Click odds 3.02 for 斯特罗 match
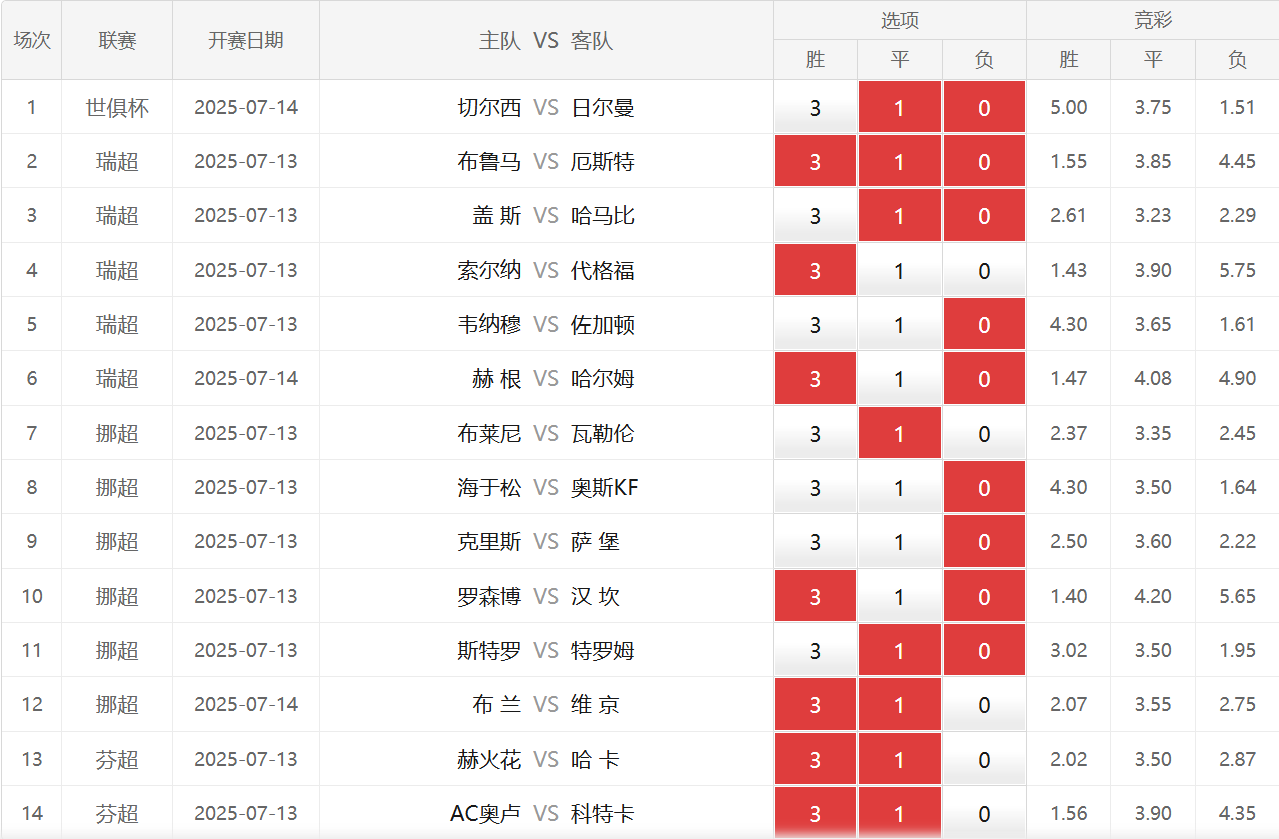This screenshot has height=839, width=1279. pyautogui.click(x=1069, y=650)
